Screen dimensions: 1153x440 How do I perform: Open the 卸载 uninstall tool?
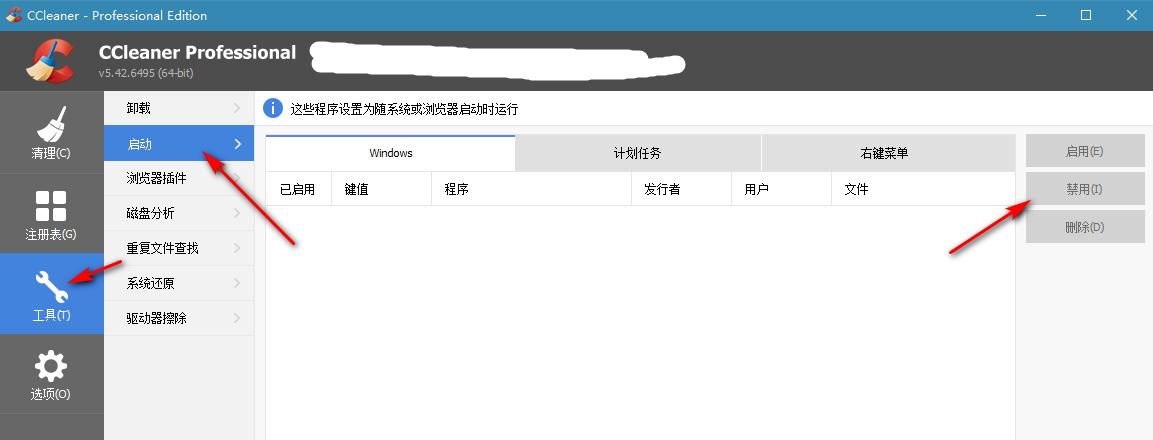coord(179,108)
